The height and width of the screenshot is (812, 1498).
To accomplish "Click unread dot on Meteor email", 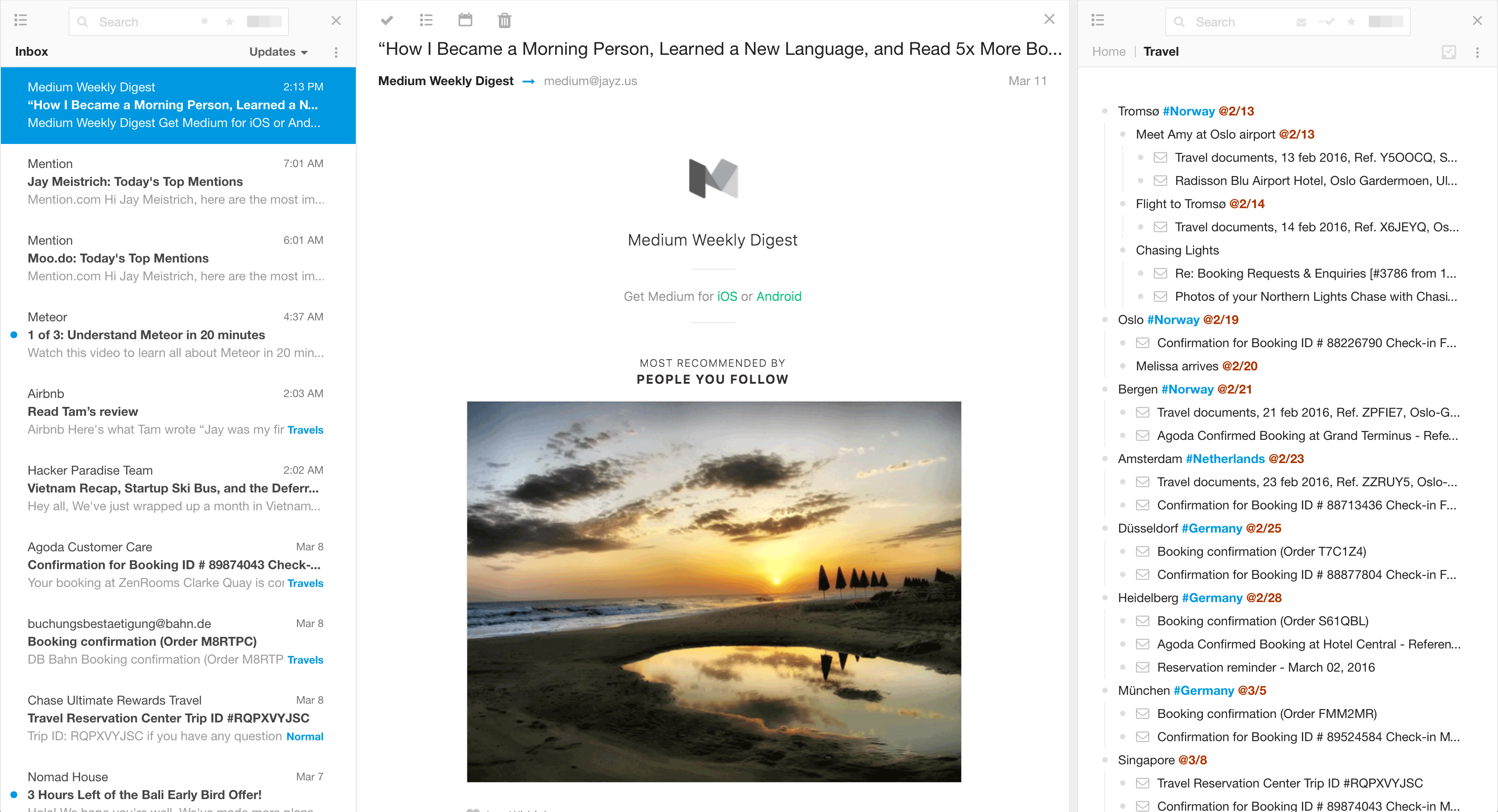I will point(14,335).
